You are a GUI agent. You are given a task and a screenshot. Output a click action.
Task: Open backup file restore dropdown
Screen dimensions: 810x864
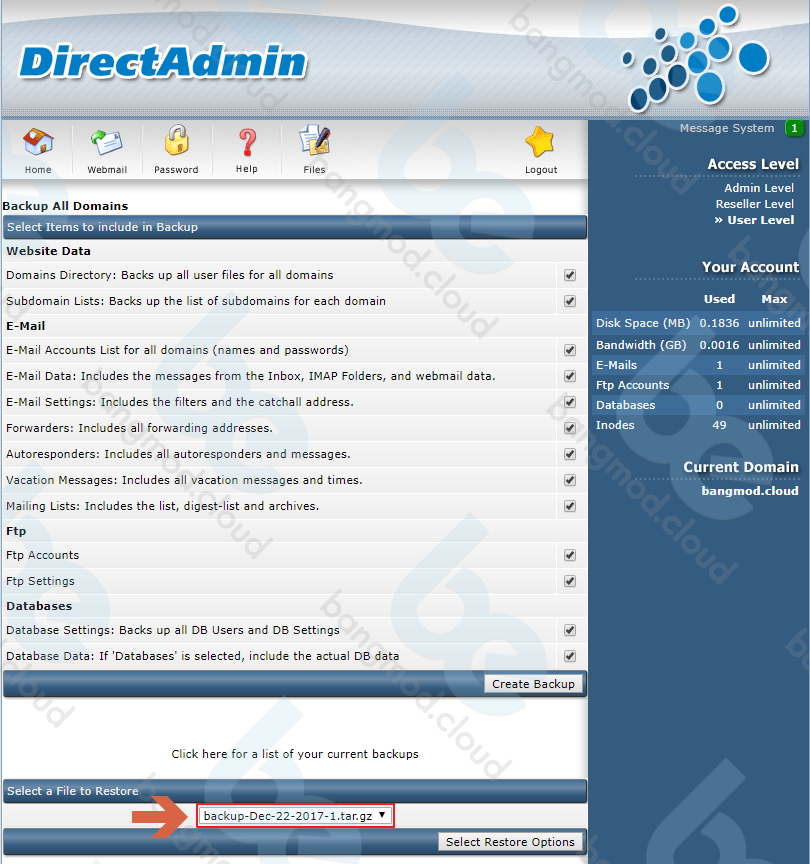(295, 816)
